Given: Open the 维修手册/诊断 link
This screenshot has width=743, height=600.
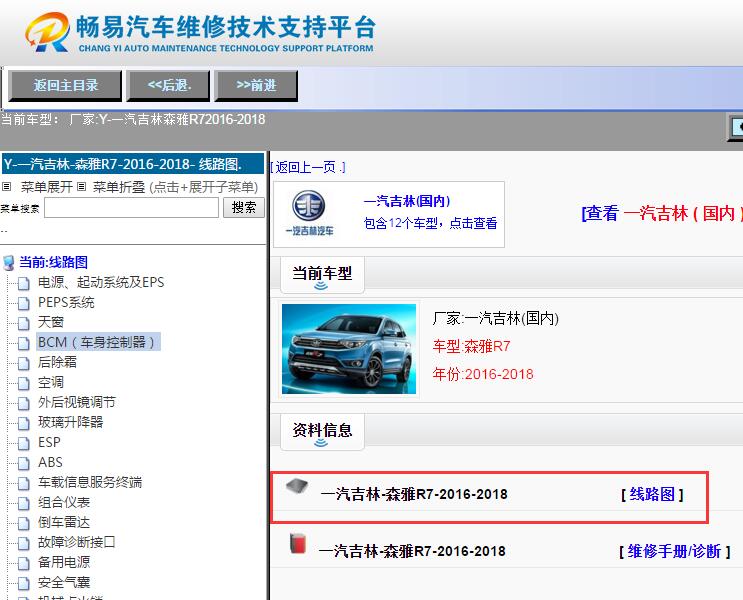Looking at the screenshot, I should click(x=674, y=551).
